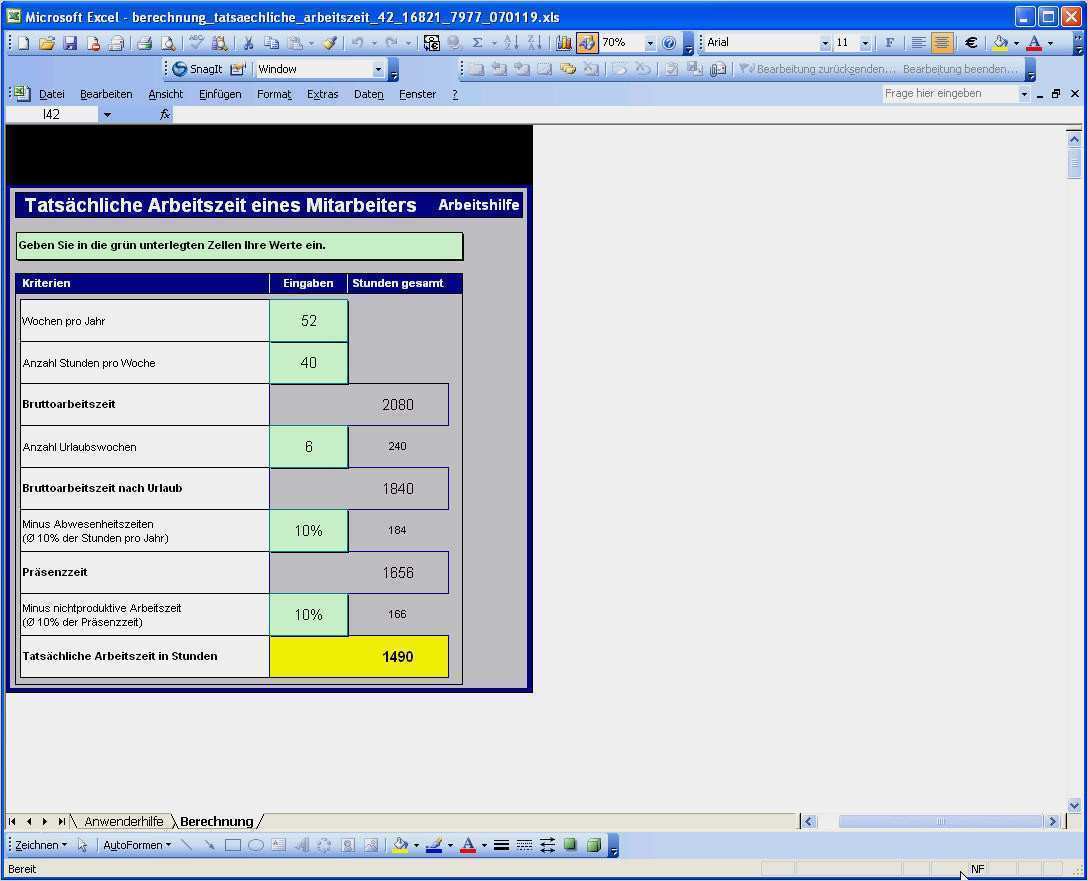Click the formula bar fx insert function button

click(164, 114)
